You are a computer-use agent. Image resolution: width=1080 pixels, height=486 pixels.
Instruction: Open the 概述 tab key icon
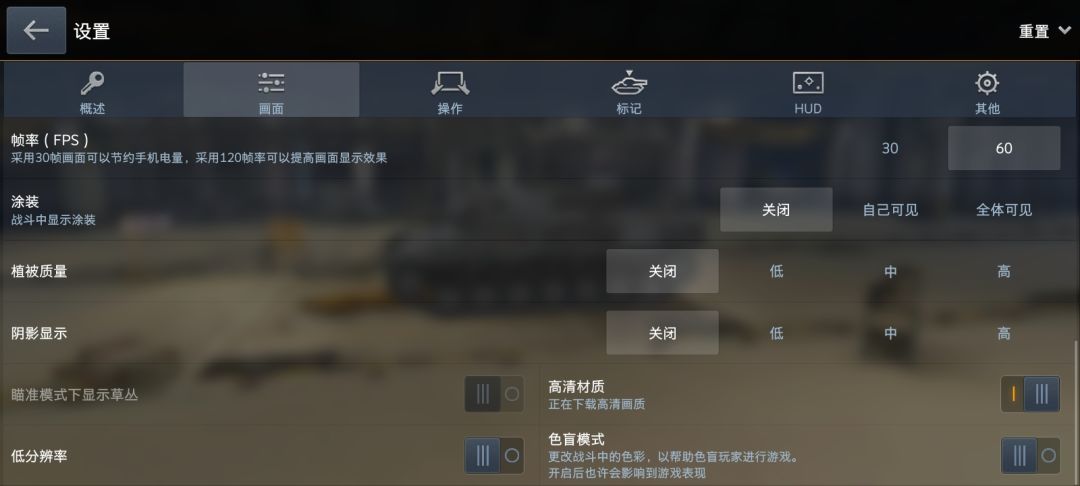[92, 90]
